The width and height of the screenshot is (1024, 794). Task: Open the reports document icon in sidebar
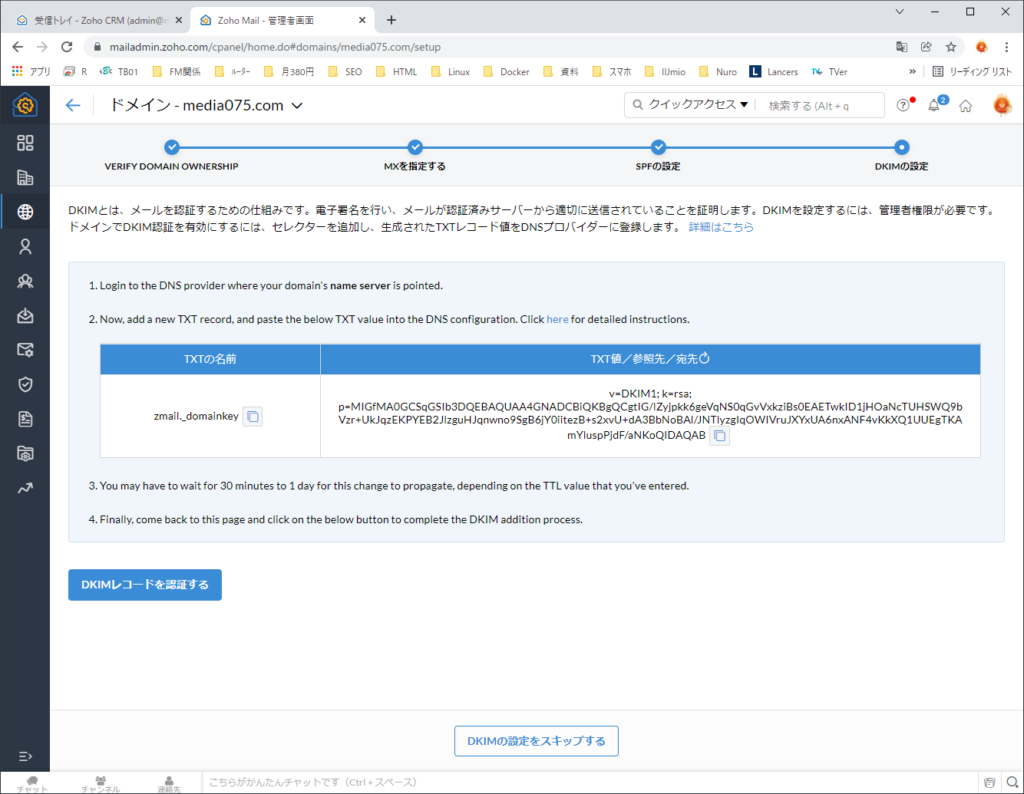click(x=25, y=419)
